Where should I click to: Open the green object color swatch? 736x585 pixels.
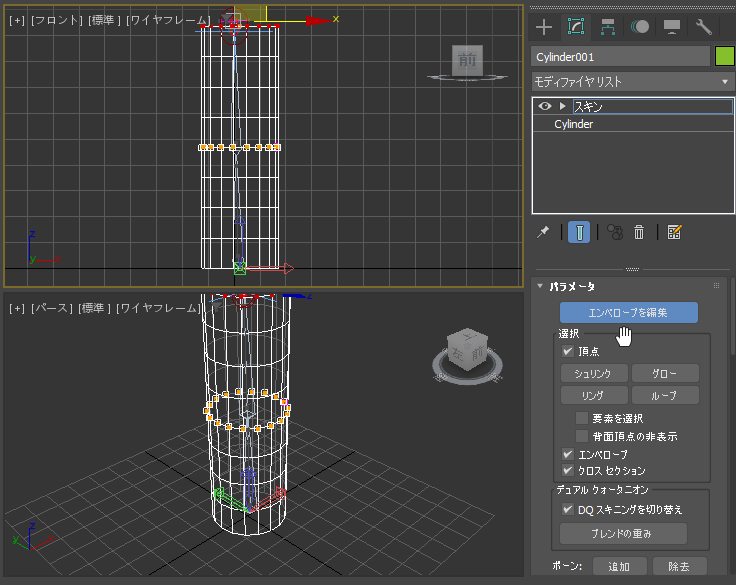pos(724,57)
